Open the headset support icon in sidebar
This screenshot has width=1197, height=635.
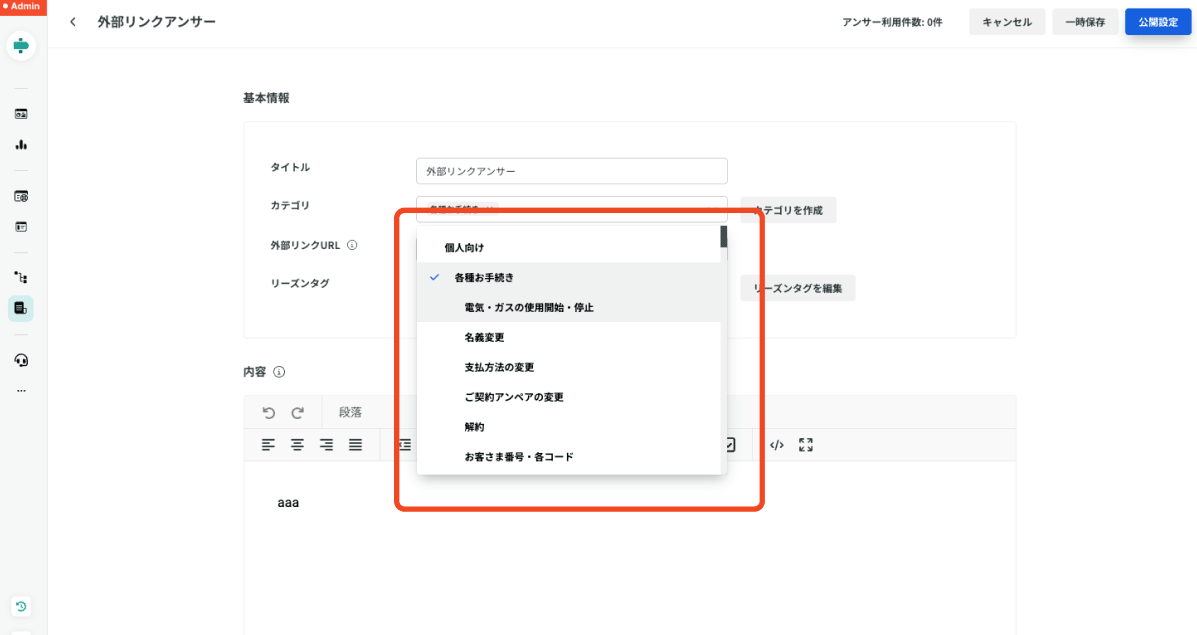click(x=21, y=360)
